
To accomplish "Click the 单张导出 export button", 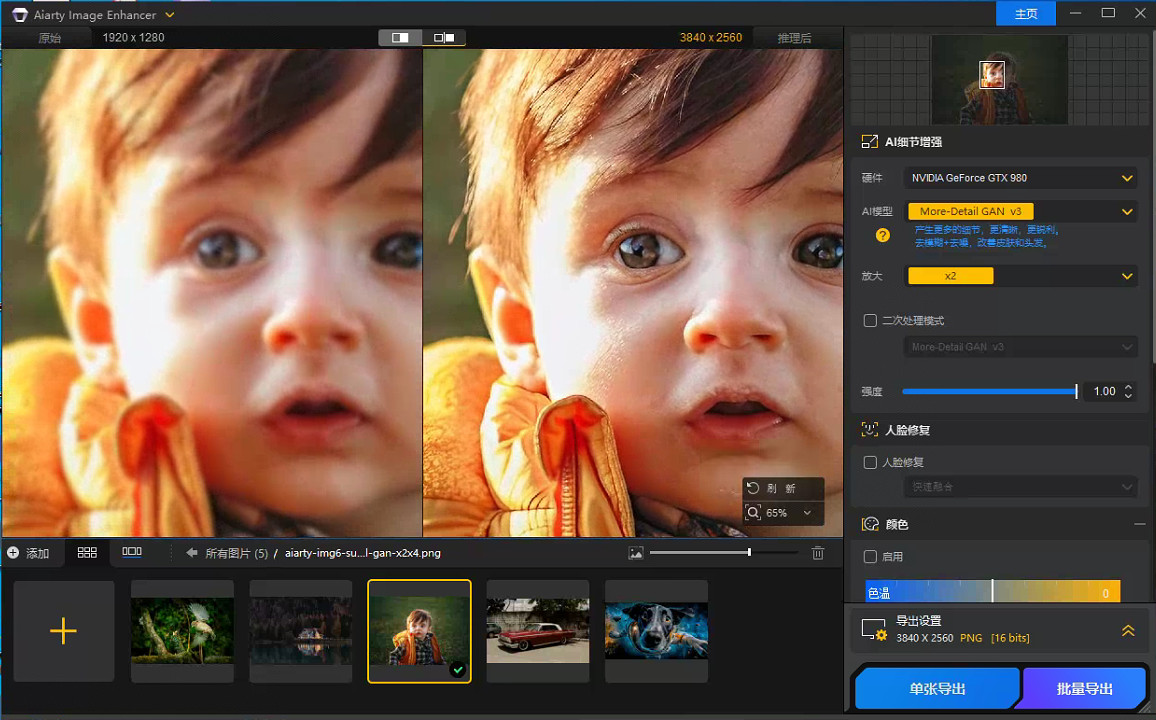I will (x=936, y=688).
